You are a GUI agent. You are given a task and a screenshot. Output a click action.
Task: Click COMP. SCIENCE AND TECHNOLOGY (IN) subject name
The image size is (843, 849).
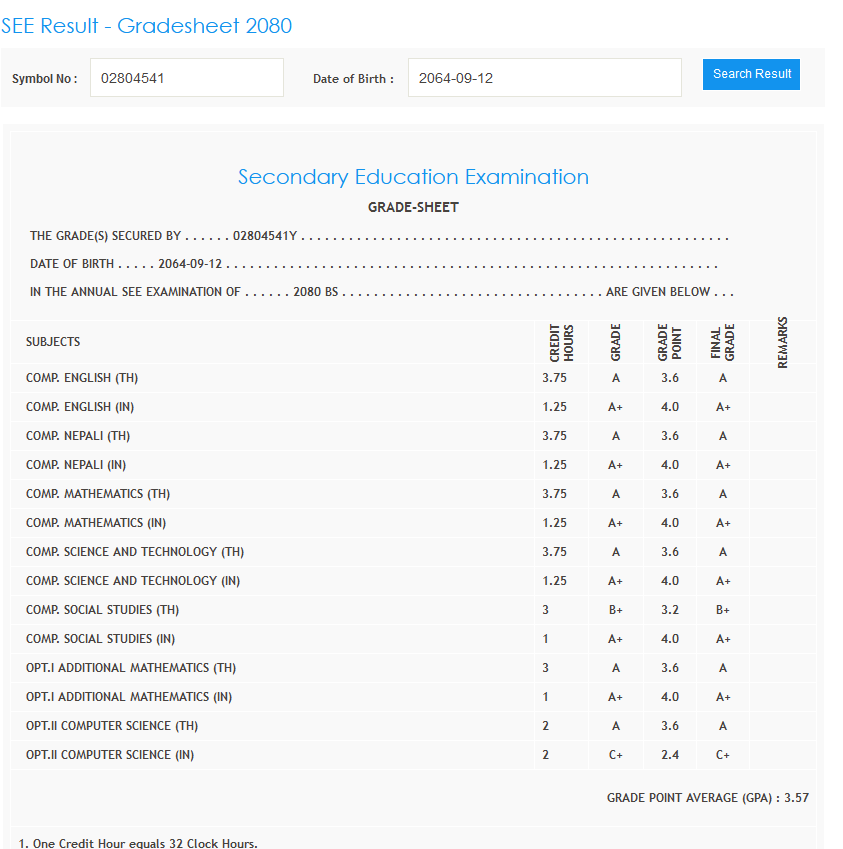[x=133, y=581]
